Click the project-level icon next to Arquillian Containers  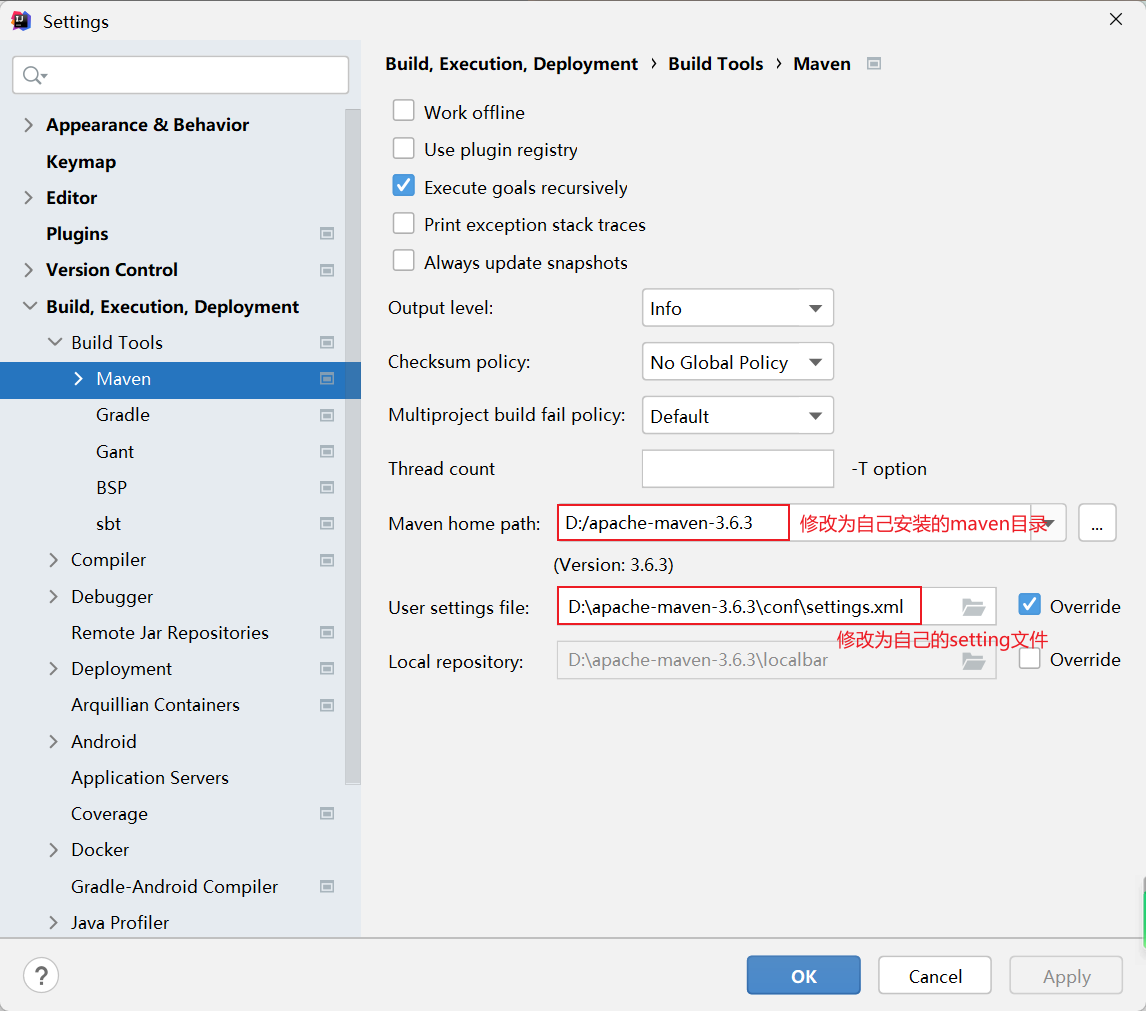[327, 705]
